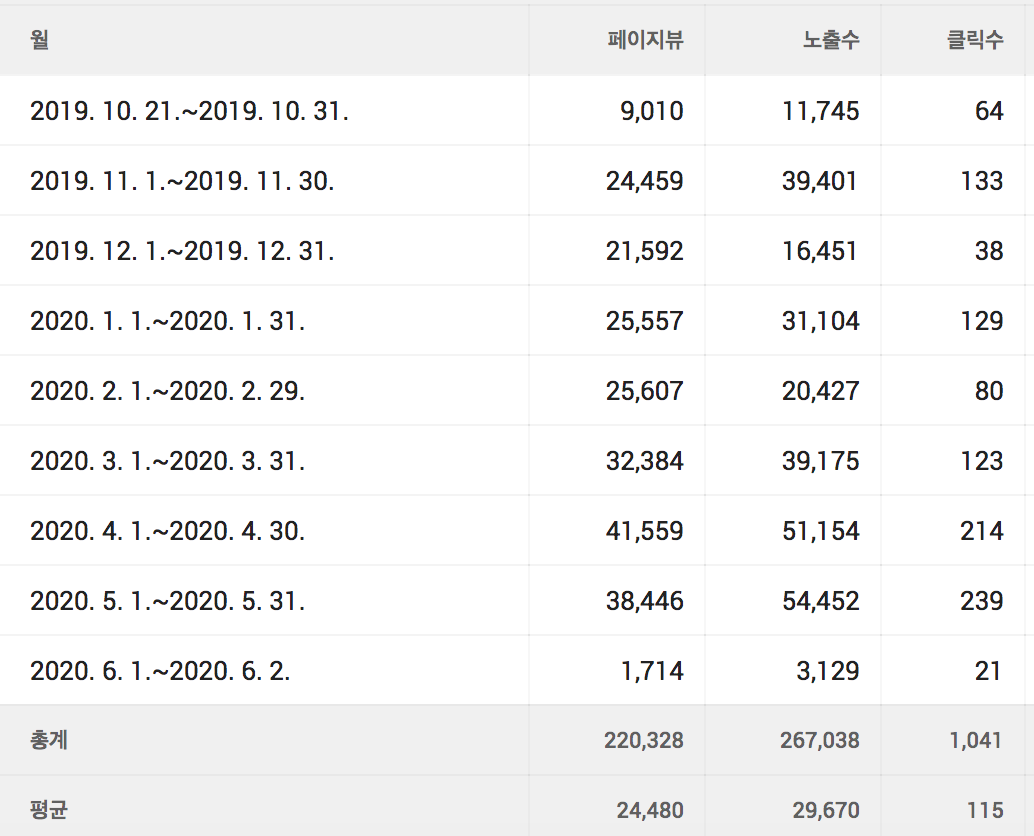
Task: Click page views value 41,559
Action: 645,531
